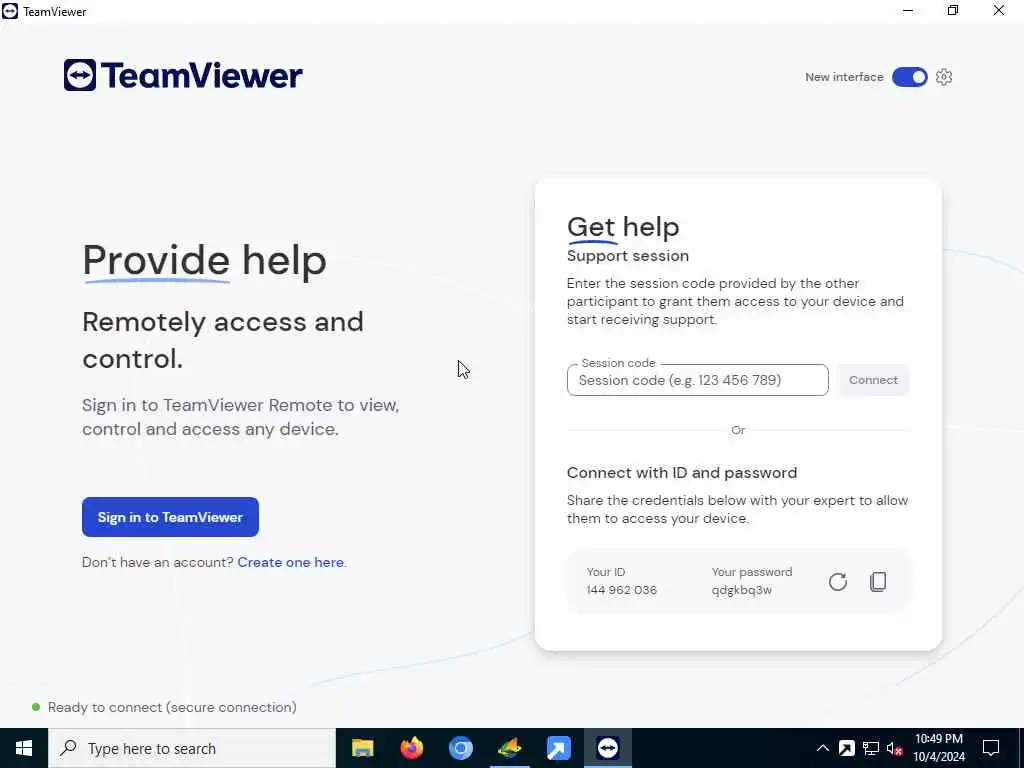Copy ID and password credentials

pyautogui.click(x=878, y=582)
